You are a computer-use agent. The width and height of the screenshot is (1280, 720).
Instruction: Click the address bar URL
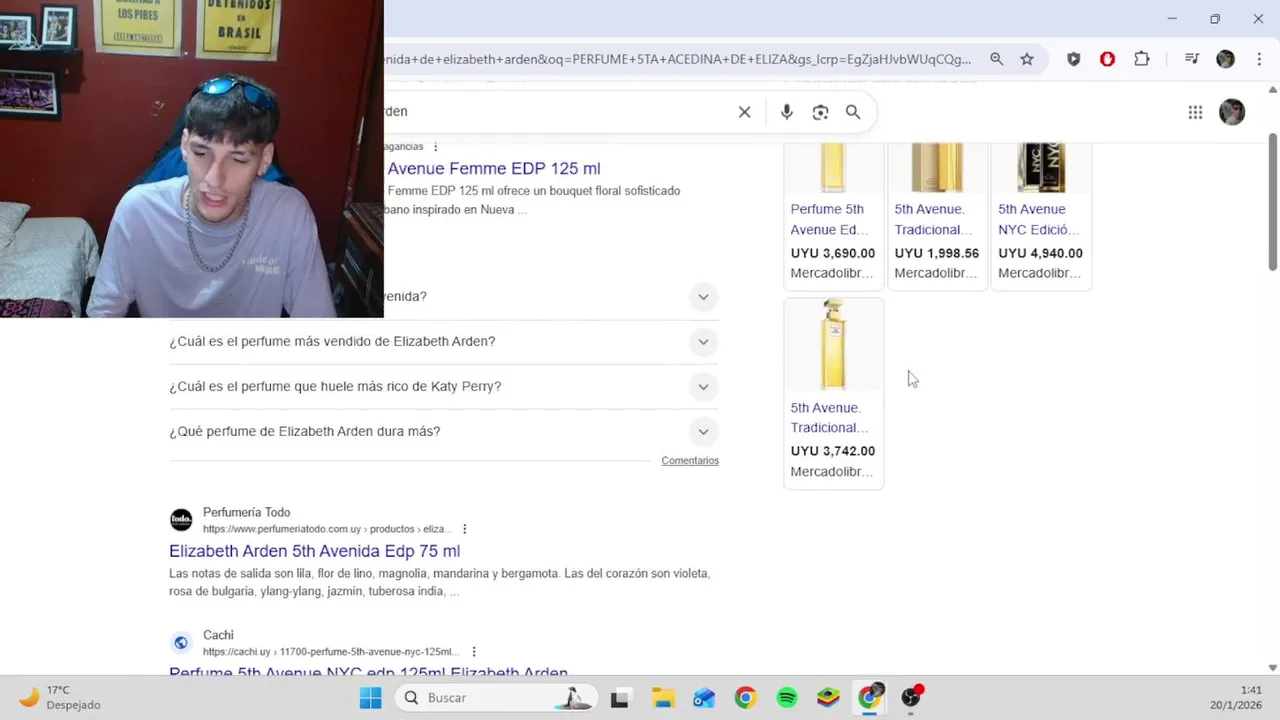677,59
